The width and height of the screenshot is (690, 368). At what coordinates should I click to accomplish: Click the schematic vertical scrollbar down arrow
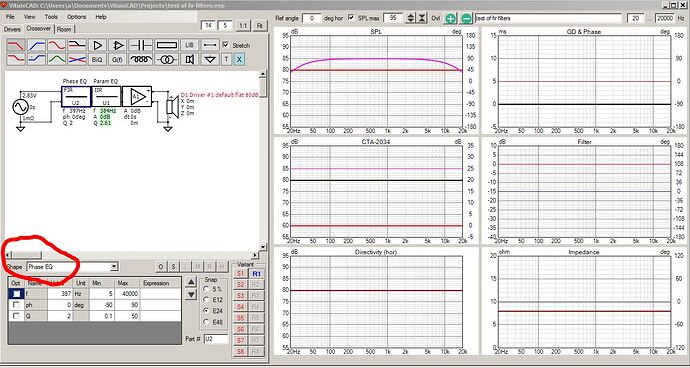pos(263,247)
